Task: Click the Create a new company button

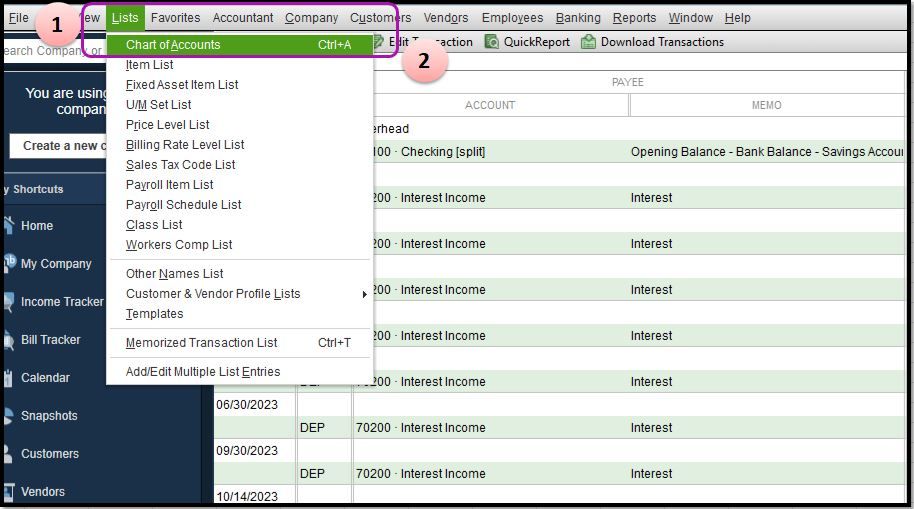Action: click(x=58, y=146)
